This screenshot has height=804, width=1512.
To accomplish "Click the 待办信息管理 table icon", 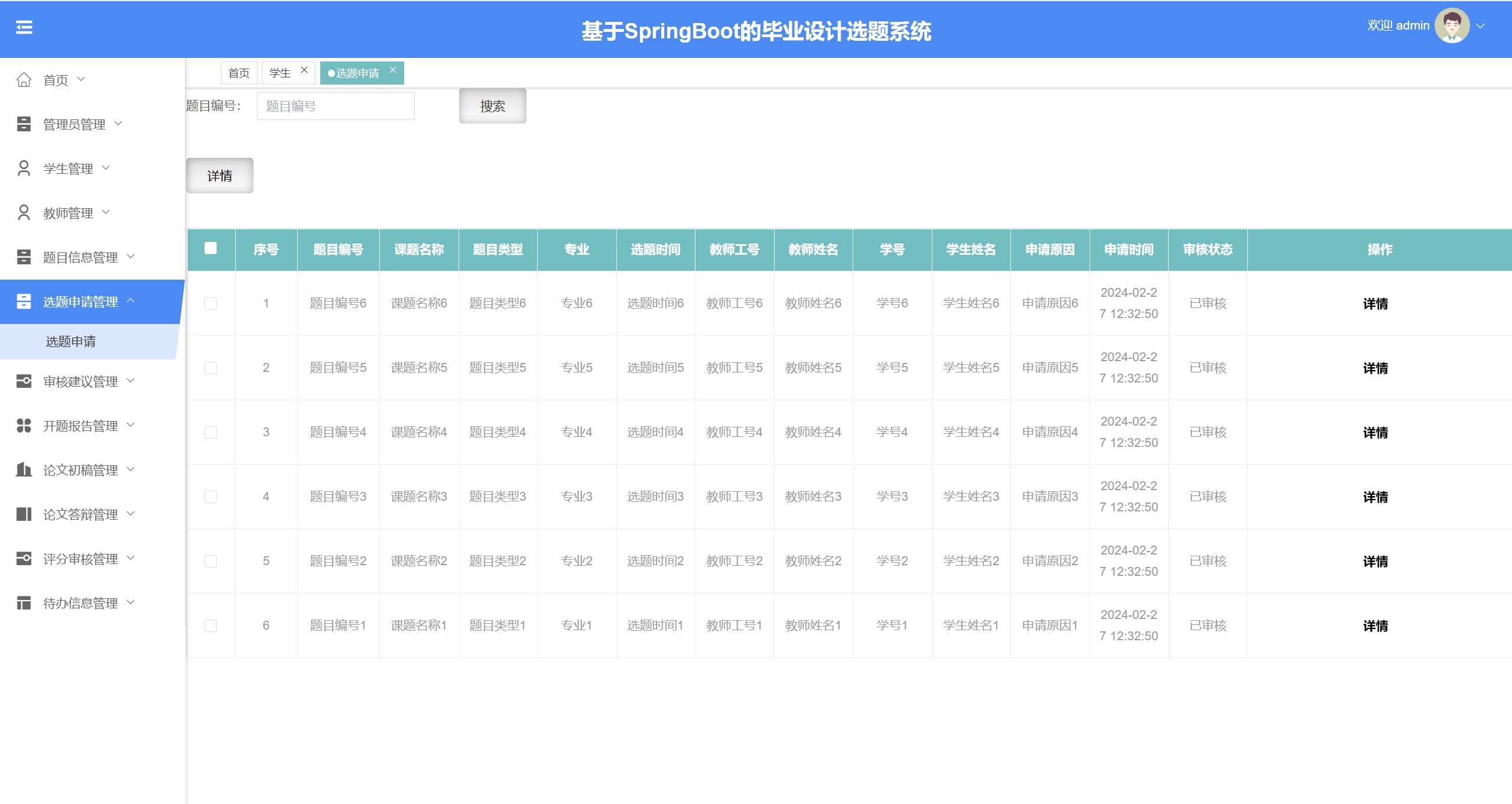I will tap(24, 603).
